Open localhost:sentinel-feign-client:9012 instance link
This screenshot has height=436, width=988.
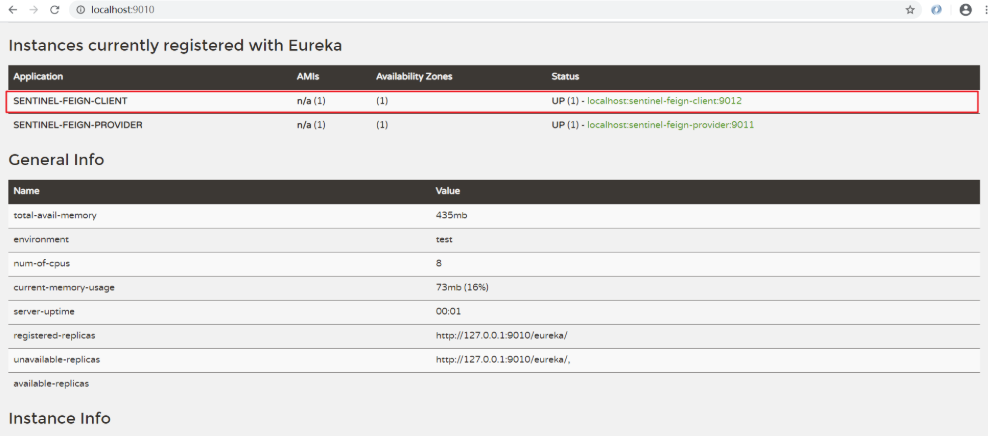[x=664, y=101]
